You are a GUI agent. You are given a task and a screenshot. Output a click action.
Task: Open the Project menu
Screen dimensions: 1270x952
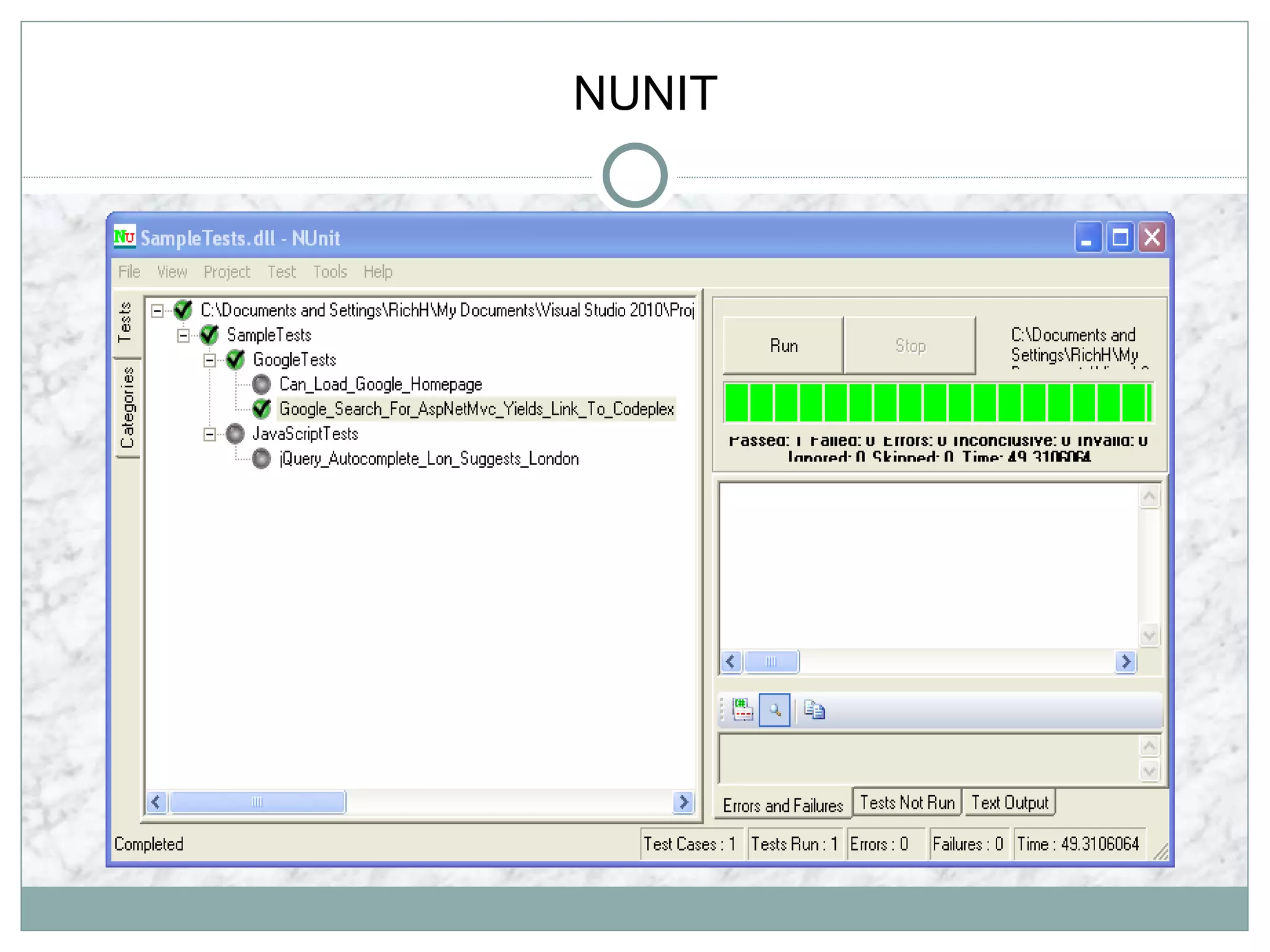coord(226,272)
